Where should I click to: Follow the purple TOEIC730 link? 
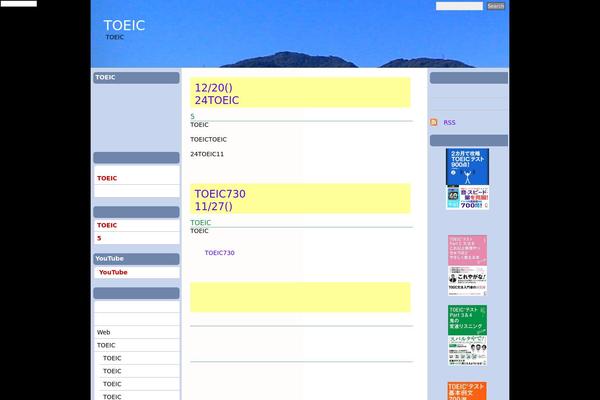pos(220,253)
